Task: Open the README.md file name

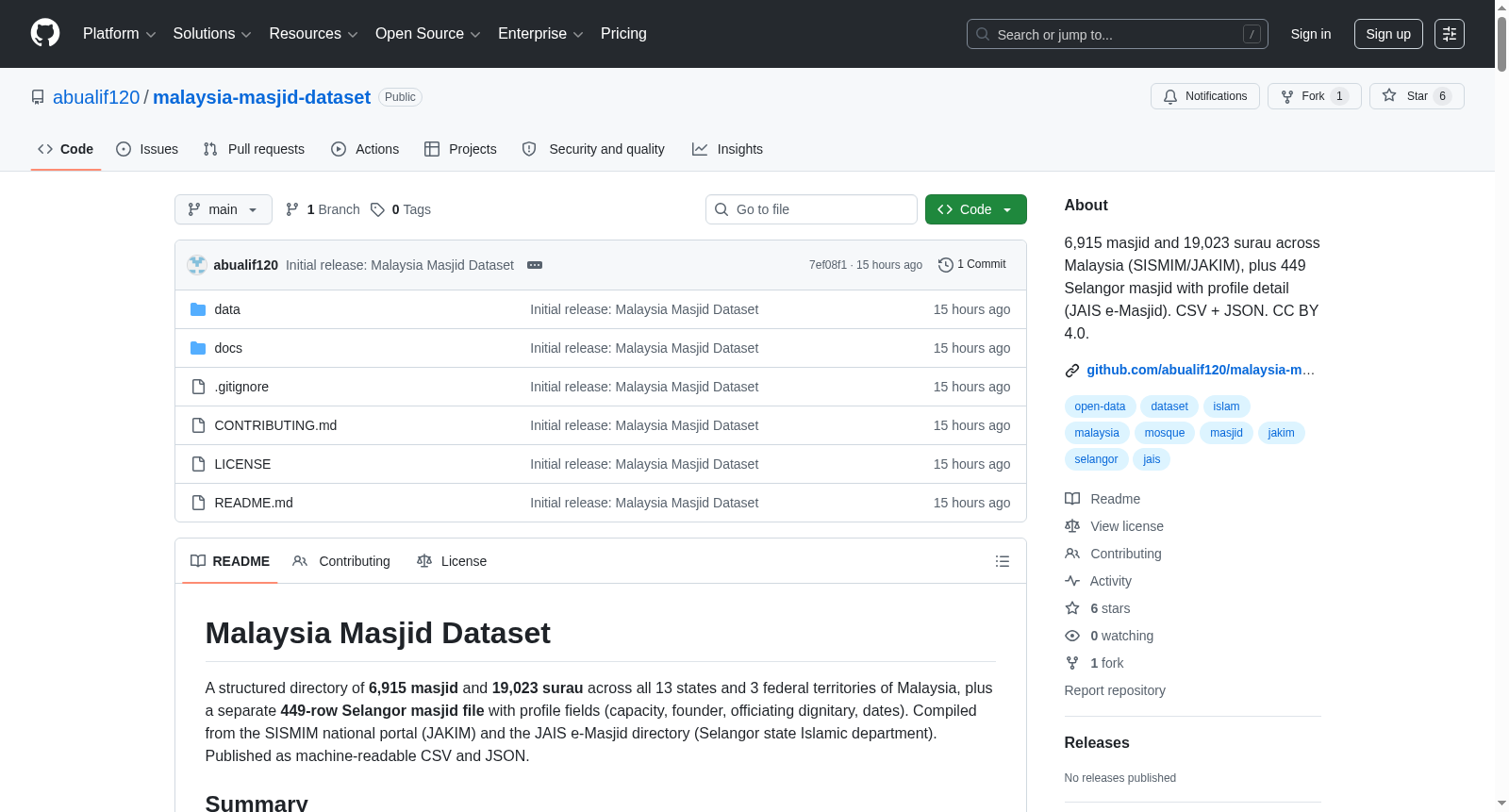Action: click(254, 503)
